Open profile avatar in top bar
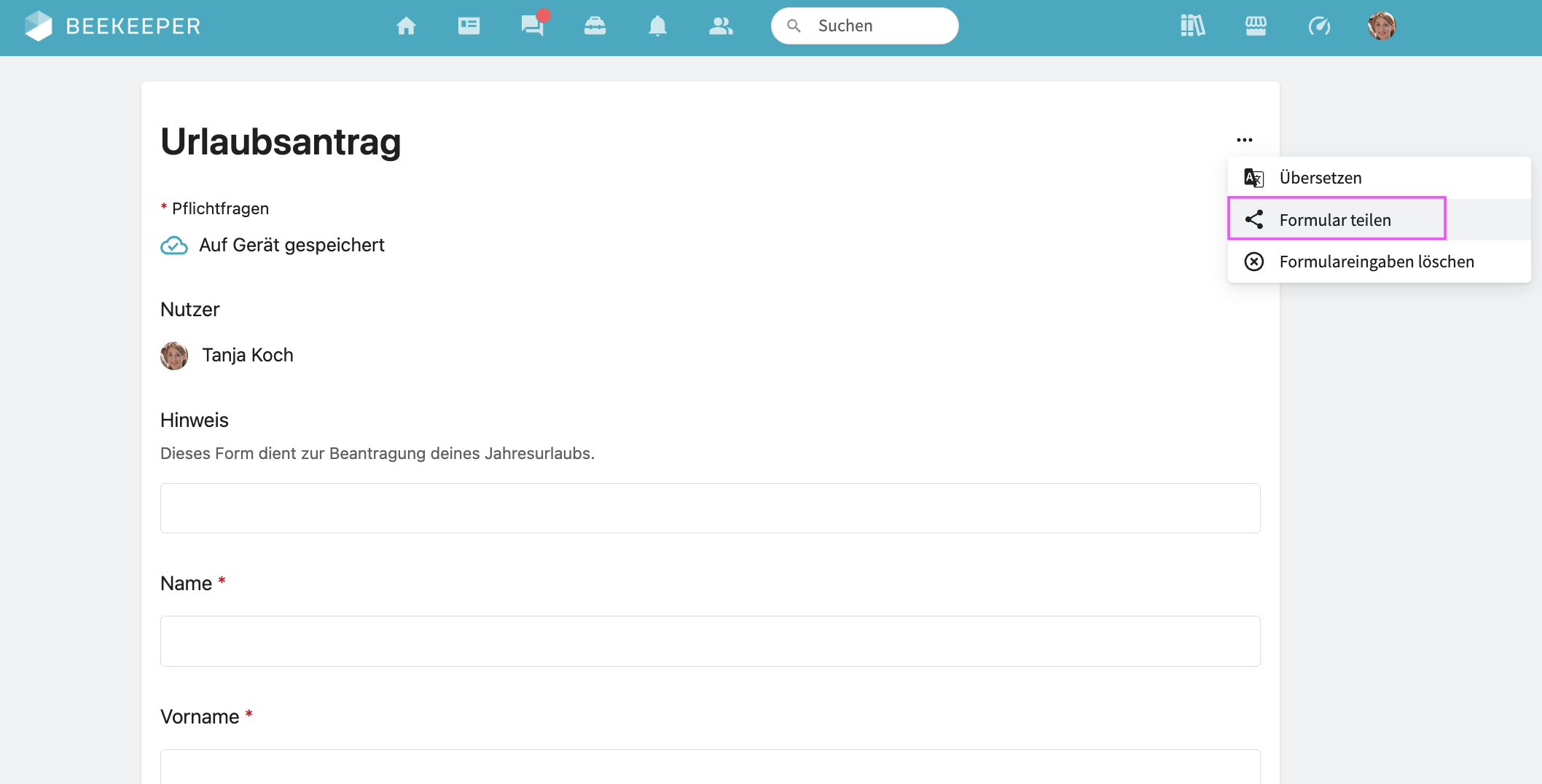 (1382, 26)
